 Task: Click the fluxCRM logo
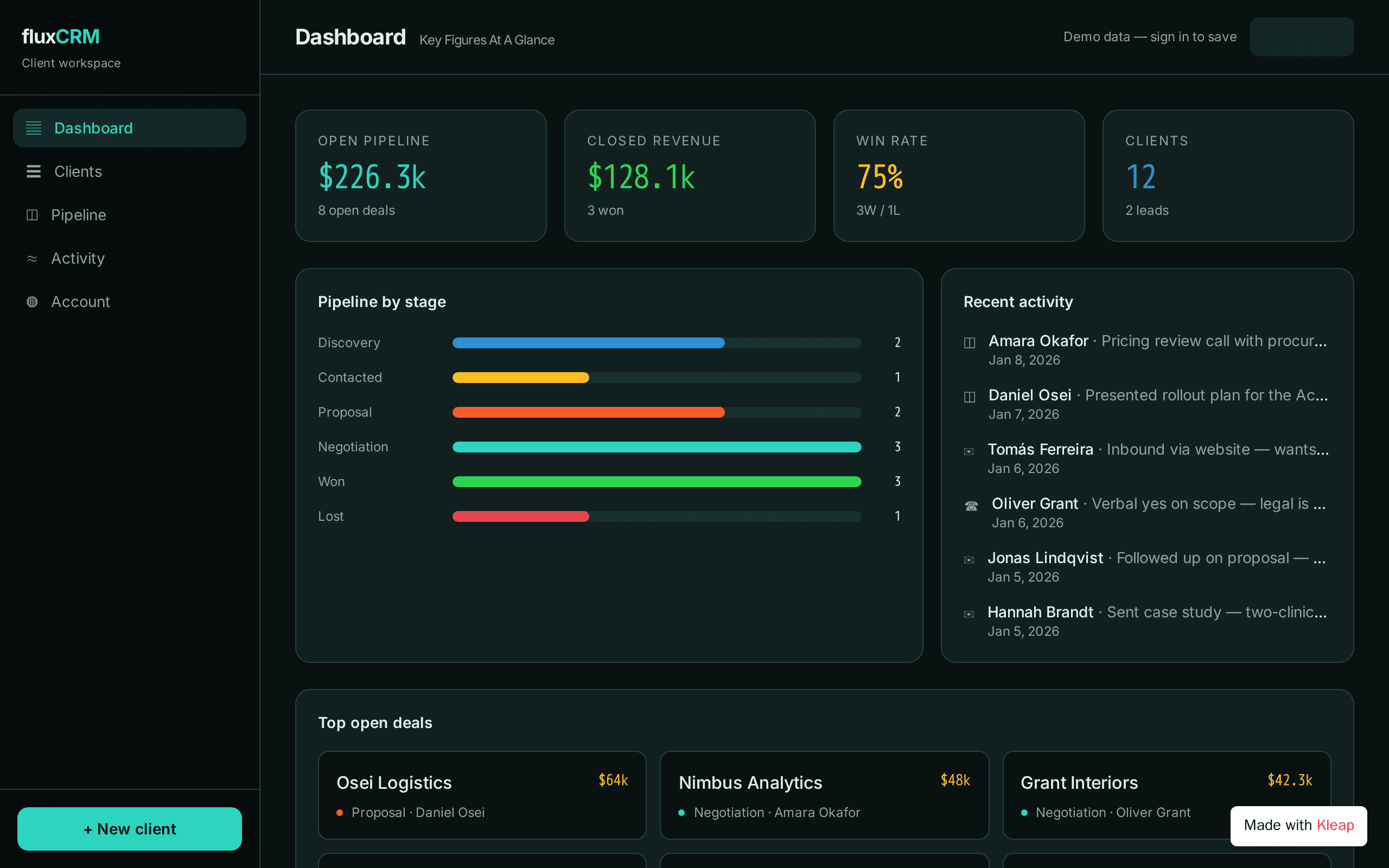60,37
